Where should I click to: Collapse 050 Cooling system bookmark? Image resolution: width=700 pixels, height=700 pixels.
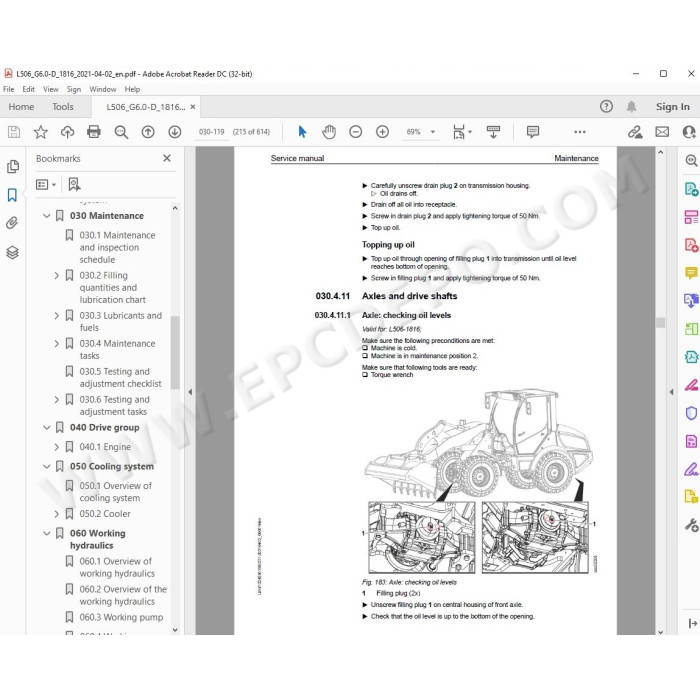click(46, 467)
